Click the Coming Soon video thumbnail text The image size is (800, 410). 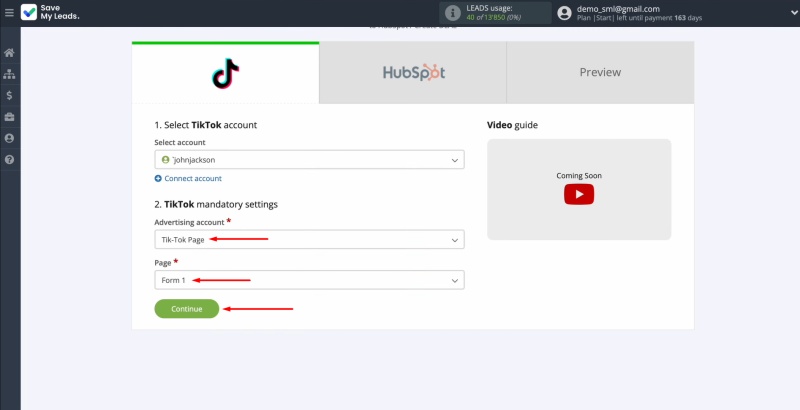pos(579,175)
